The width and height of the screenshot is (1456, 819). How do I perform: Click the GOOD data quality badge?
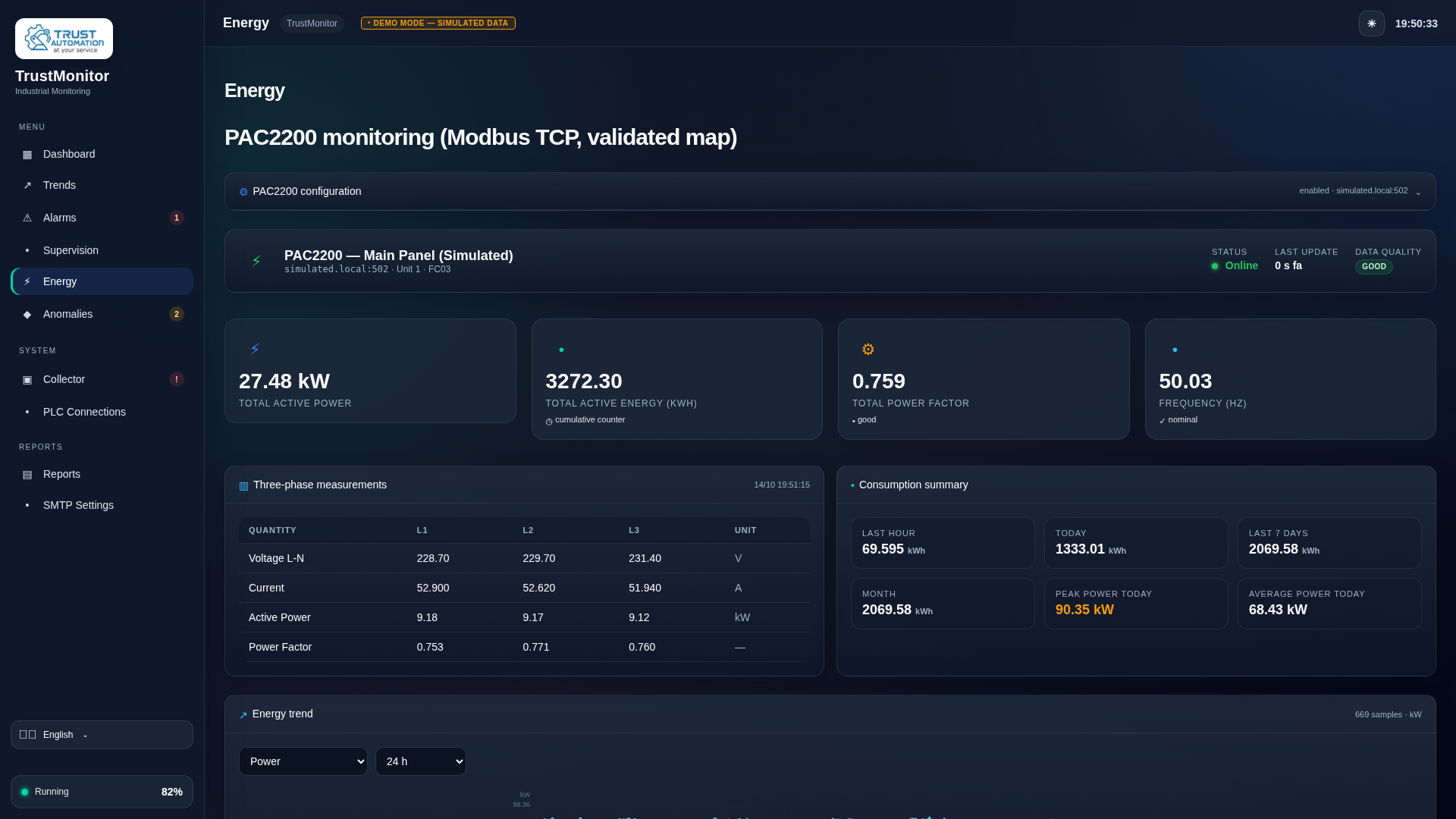[1373, 266]
